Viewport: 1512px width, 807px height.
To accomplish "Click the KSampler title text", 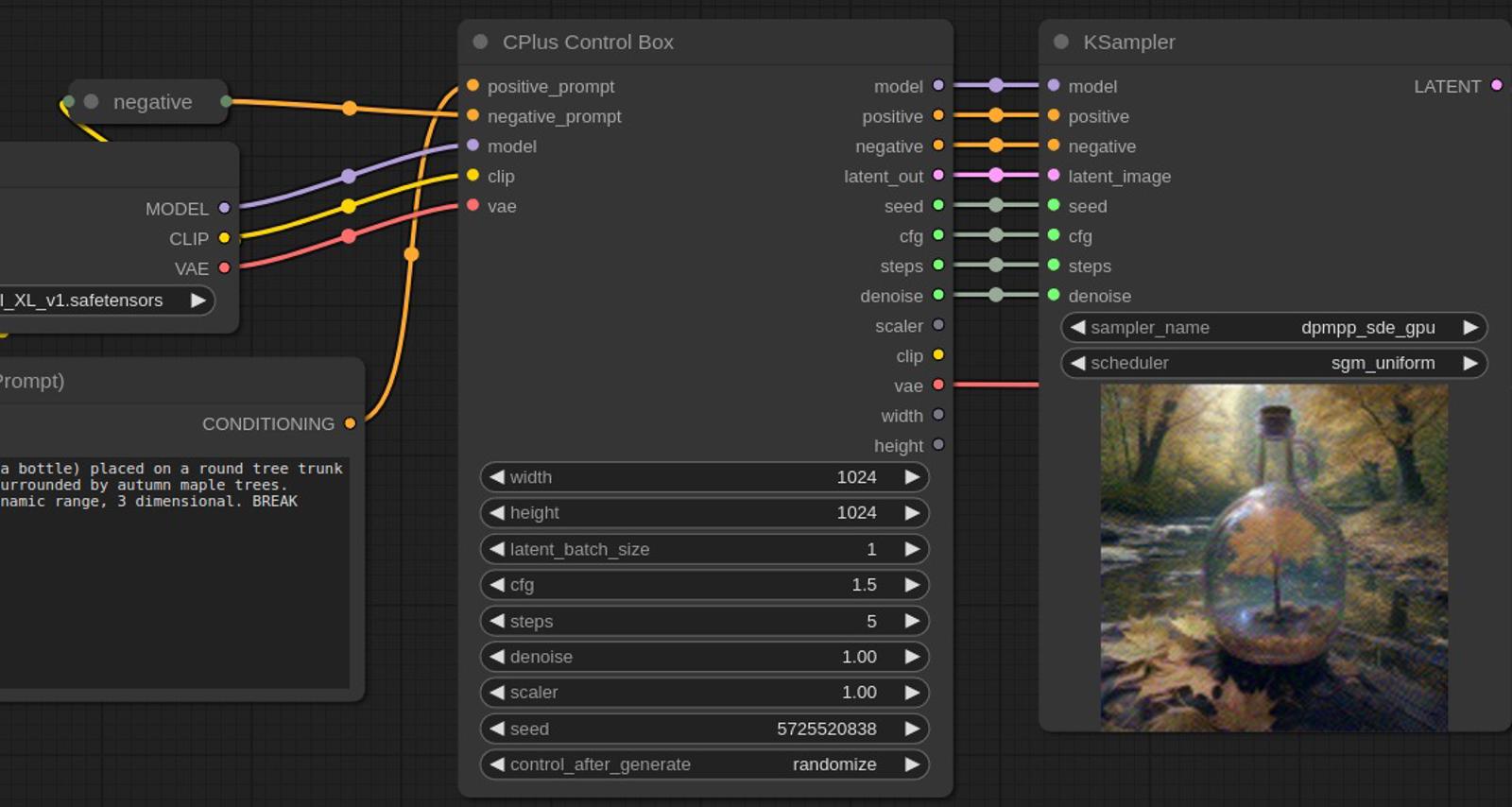I will tap(1129, 42).
